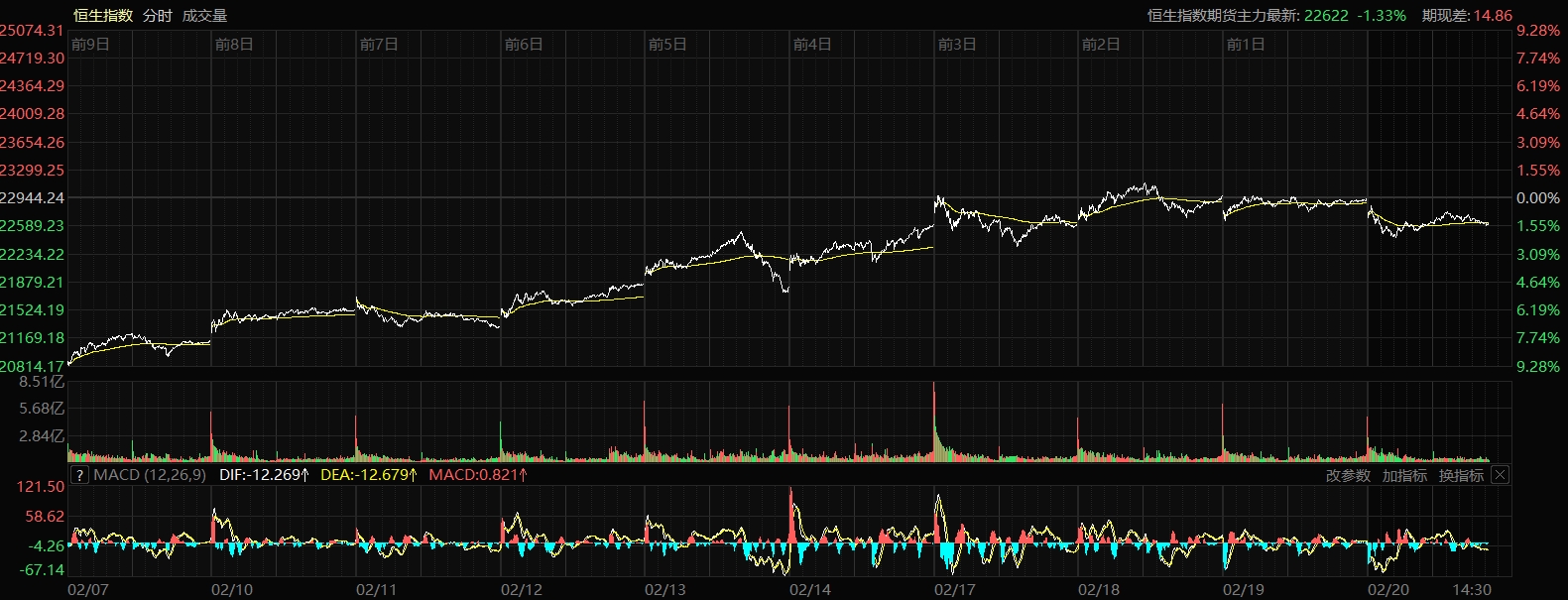This screenshot has height=600, width=1568.
Task: Click the 14:30 time label on axis
Action: [1472, 590]
